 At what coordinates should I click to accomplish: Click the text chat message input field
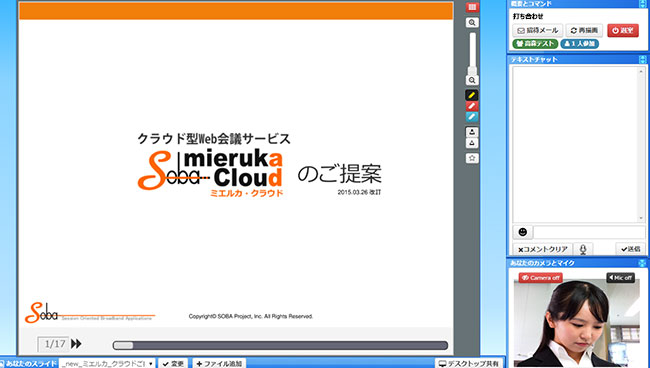pos(589,232)
